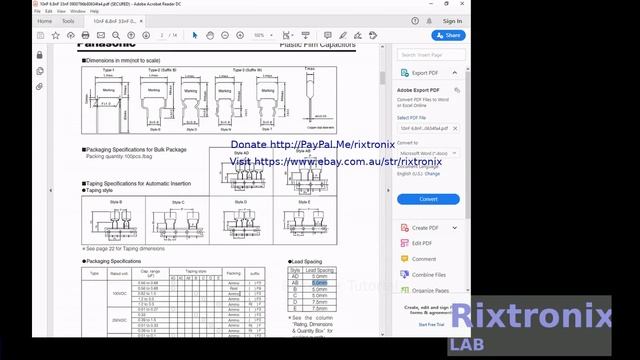Collapse the right tools pane arrow
Viewport: 640px width, 360px height.
(388, 190)
